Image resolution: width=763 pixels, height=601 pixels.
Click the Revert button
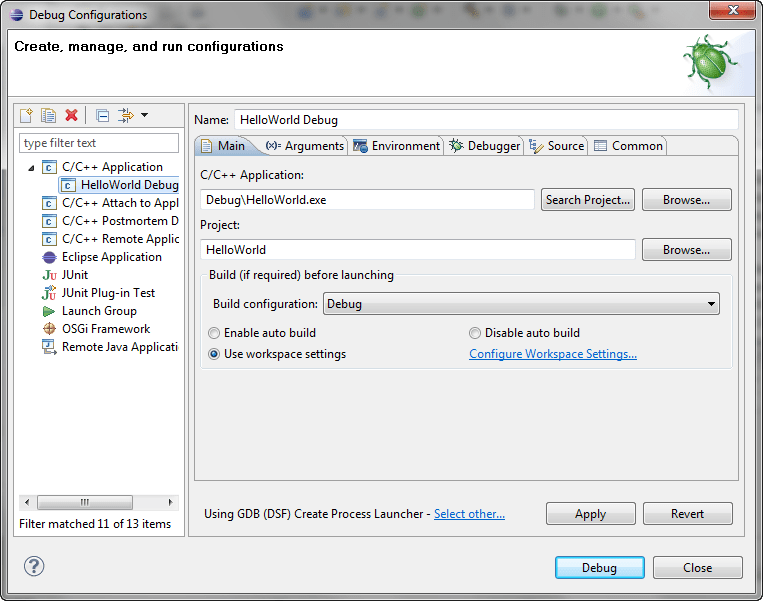tap(688, 514)
